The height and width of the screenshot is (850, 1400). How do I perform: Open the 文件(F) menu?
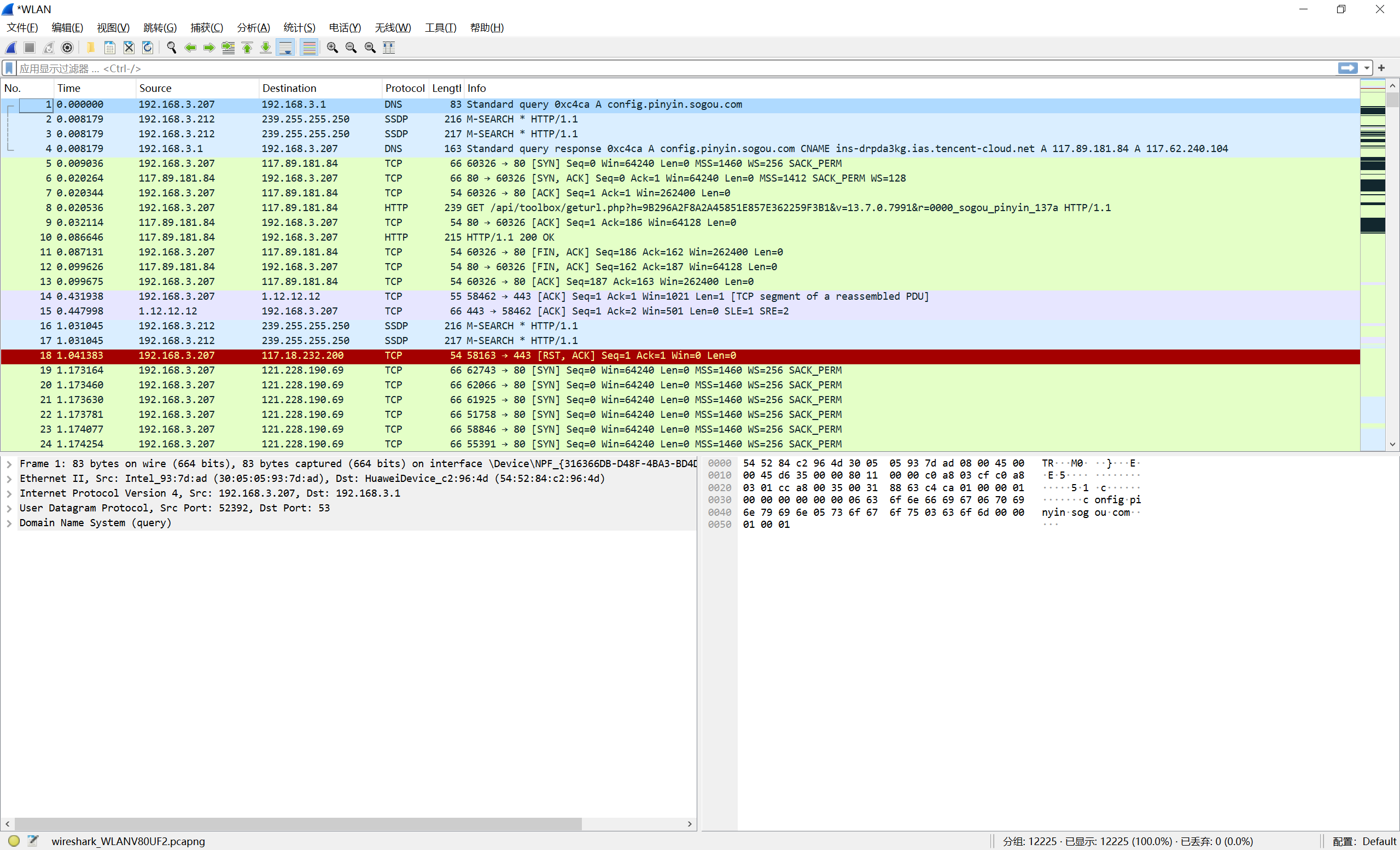(22, 27)
